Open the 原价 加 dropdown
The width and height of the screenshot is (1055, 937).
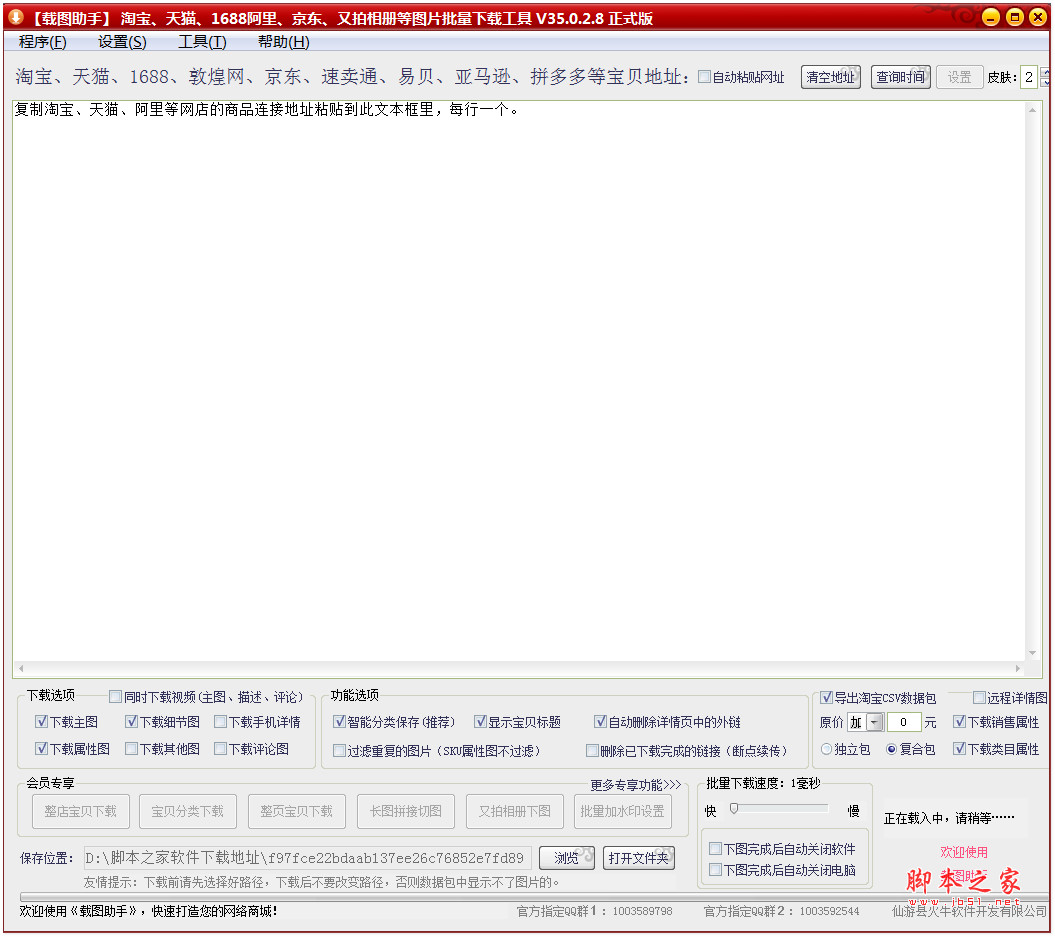(874, 722)
